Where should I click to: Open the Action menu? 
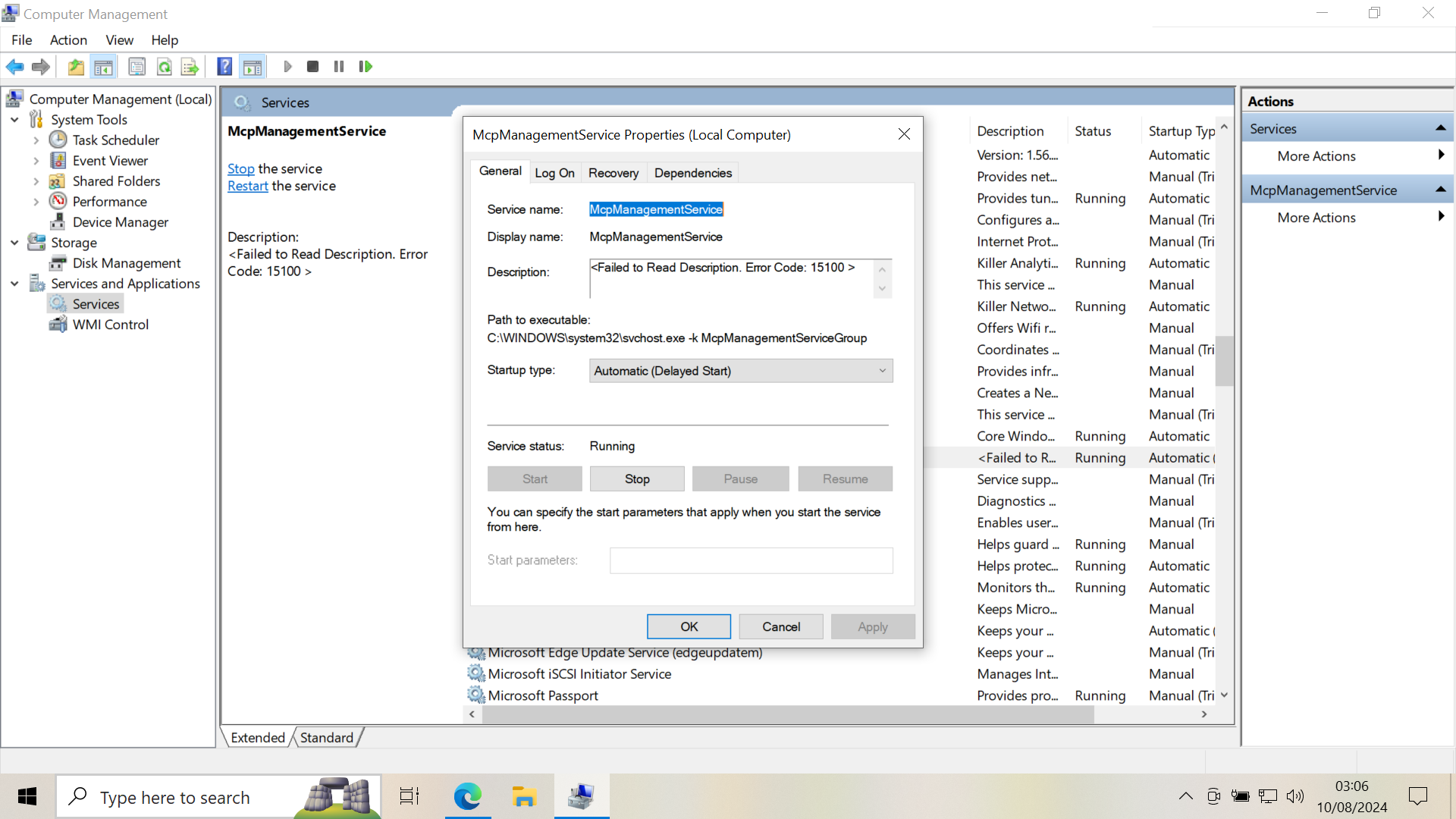point(68,40)
